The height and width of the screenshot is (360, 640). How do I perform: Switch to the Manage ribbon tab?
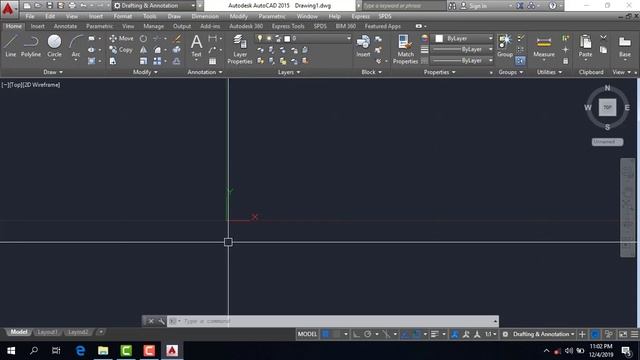click(153, 26)
